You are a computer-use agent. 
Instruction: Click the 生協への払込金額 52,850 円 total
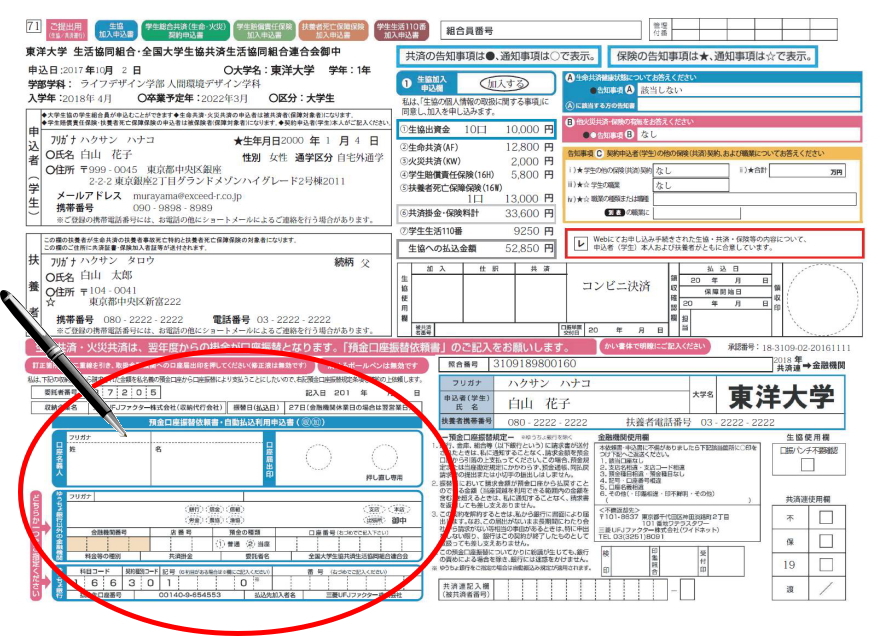click(476, 248)
